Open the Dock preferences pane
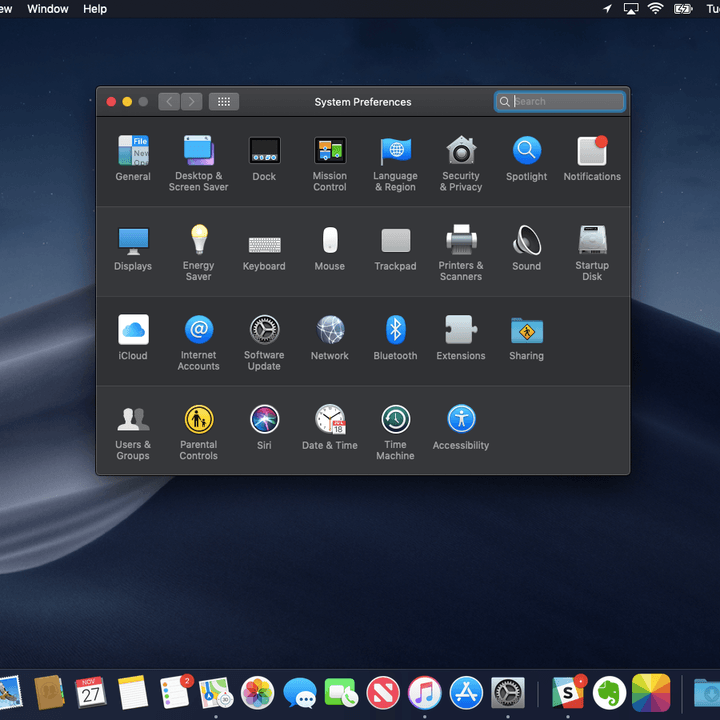 (x=264, y=158)
